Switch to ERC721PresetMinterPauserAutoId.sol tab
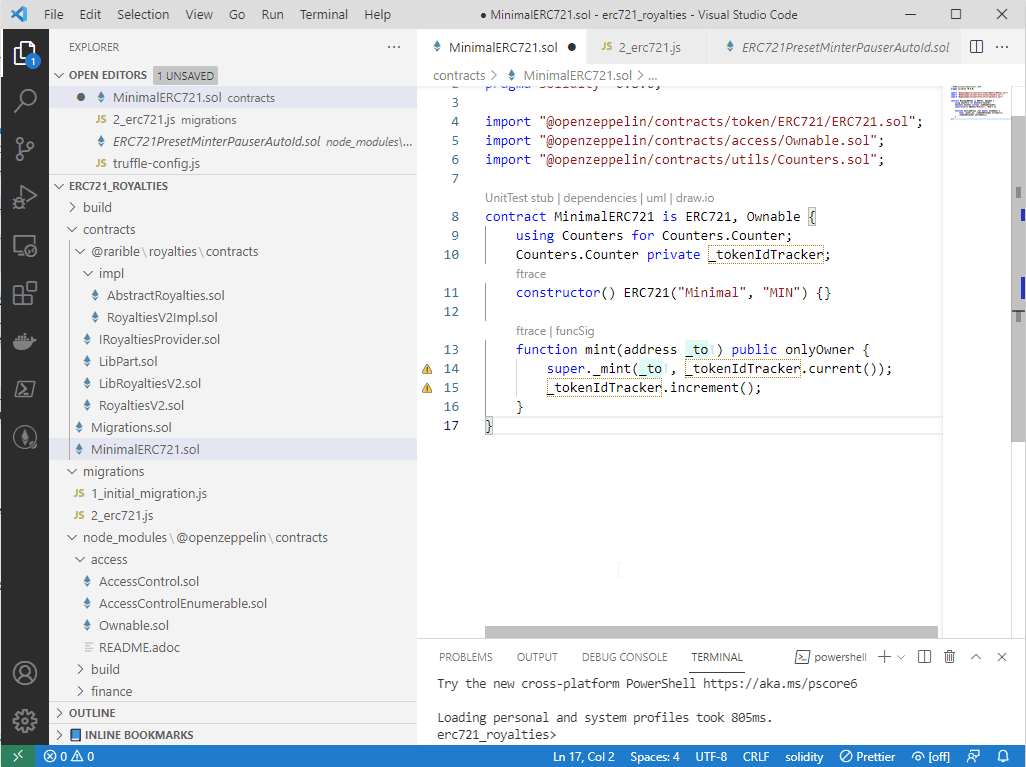Viewport: 1026px width, 767px height. [x=838, y=47]
